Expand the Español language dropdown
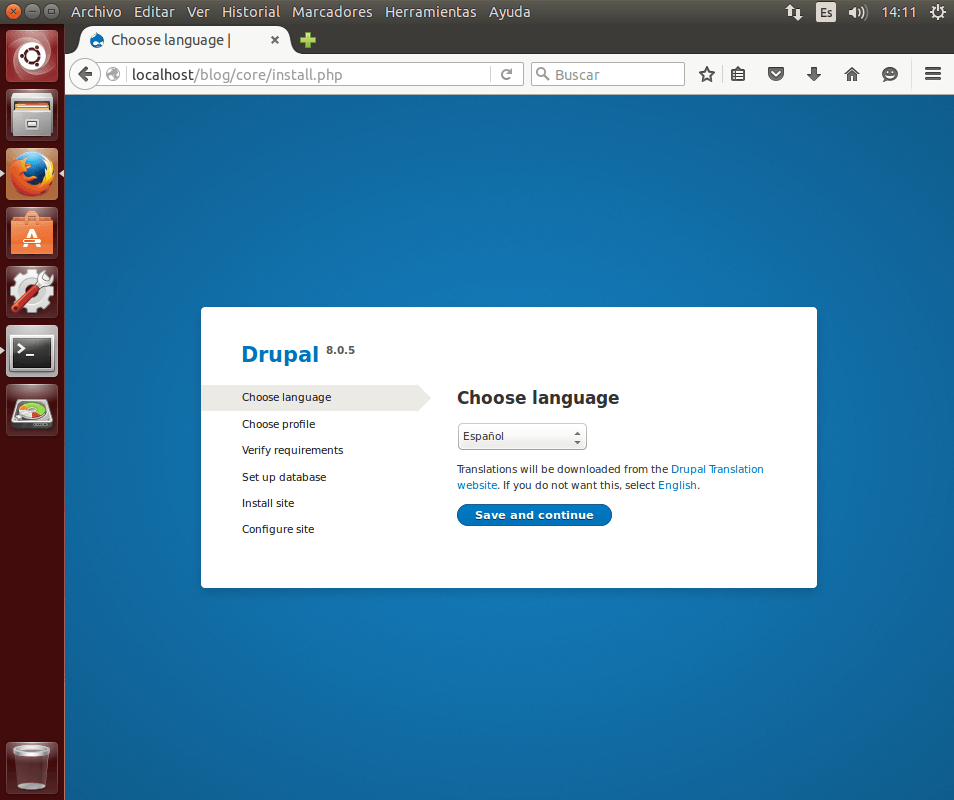The image size is (954, 800). 522,436
